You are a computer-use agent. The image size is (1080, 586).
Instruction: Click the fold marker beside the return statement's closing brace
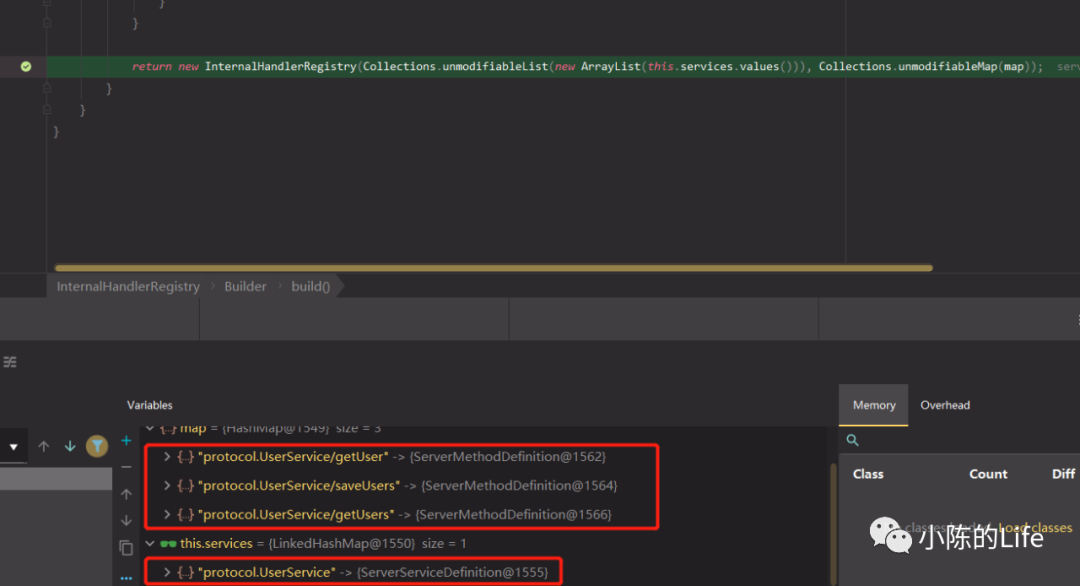47,88
